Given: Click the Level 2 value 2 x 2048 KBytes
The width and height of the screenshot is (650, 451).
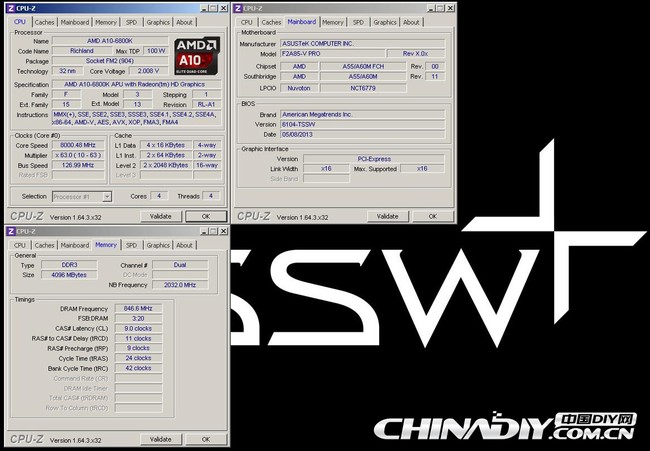Looking at the screenshot, I should (x=165, y=165).
